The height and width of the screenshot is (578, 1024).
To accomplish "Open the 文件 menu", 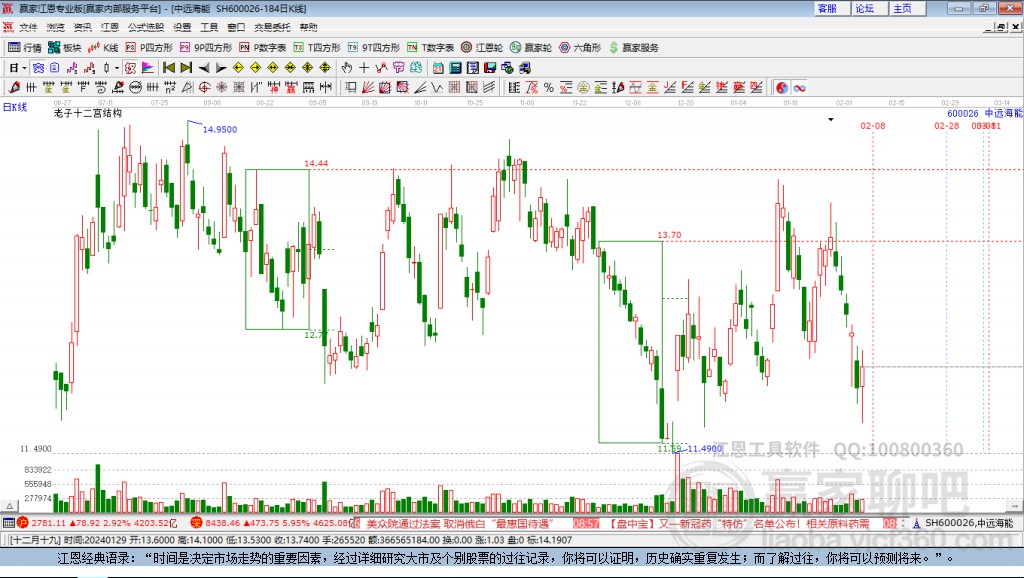I will click(28, 27).
